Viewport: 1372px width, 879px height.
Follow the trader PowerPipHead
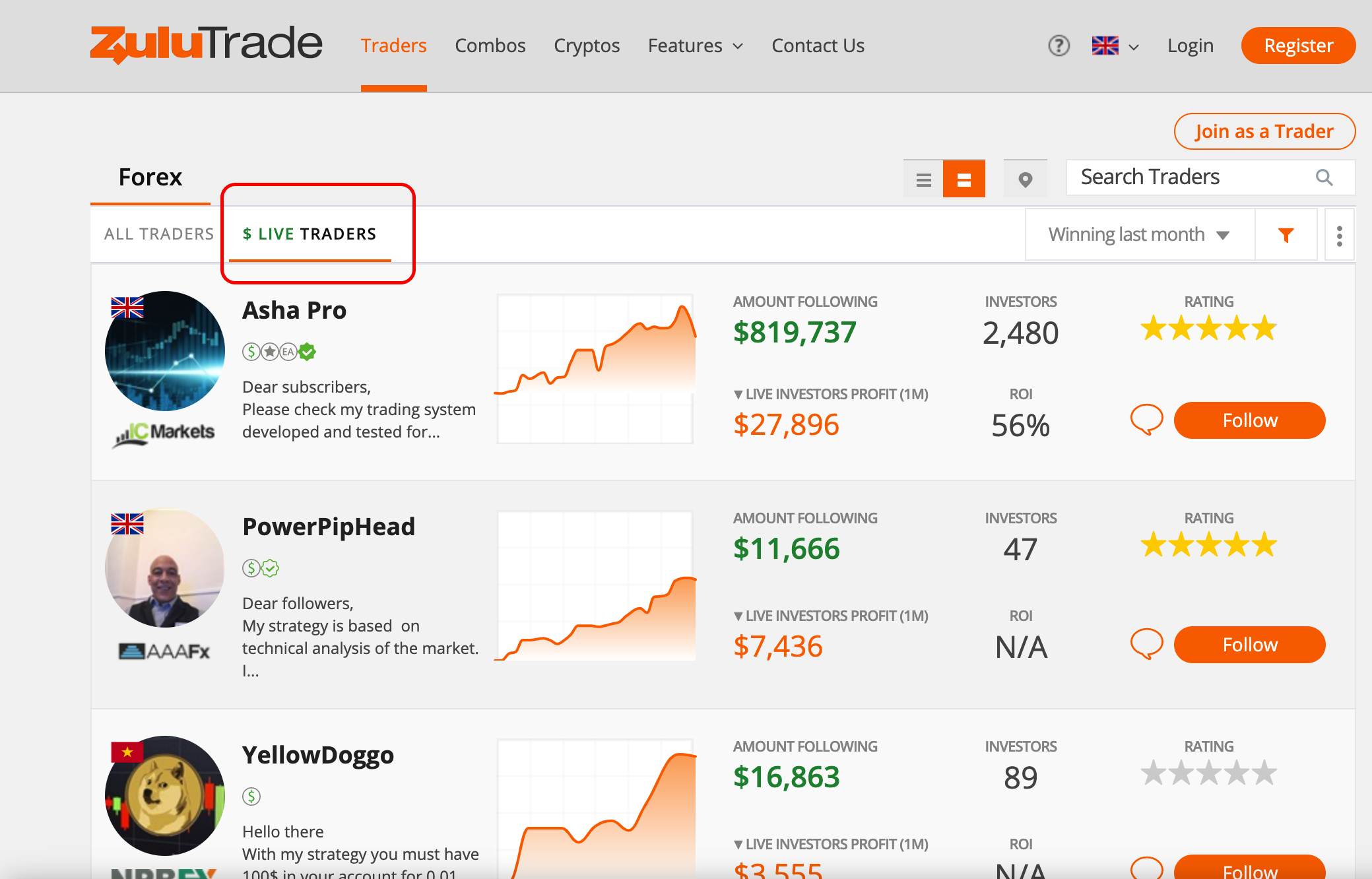[x=1249, y=644]
